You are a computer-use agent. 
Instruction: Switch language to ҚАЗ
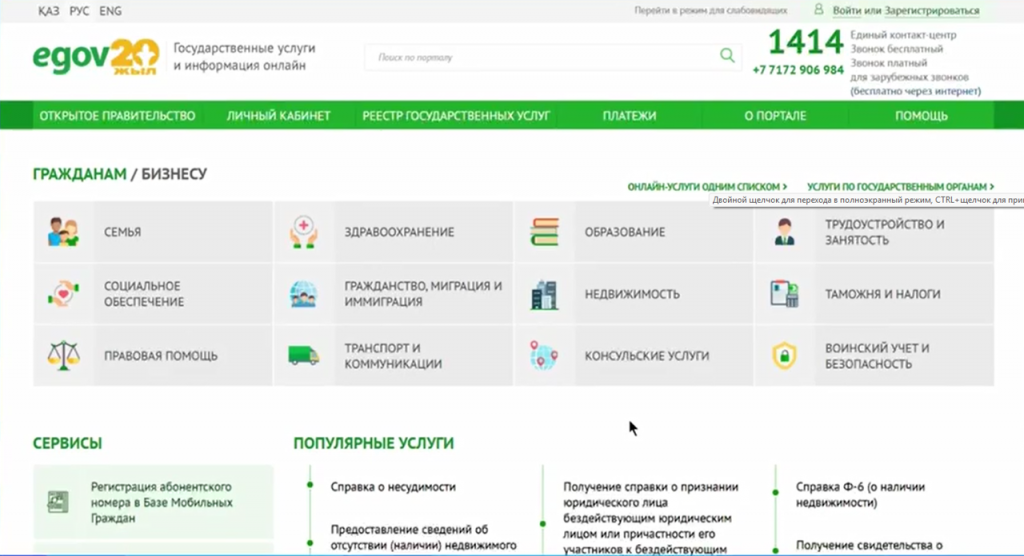tap(48, 11)
